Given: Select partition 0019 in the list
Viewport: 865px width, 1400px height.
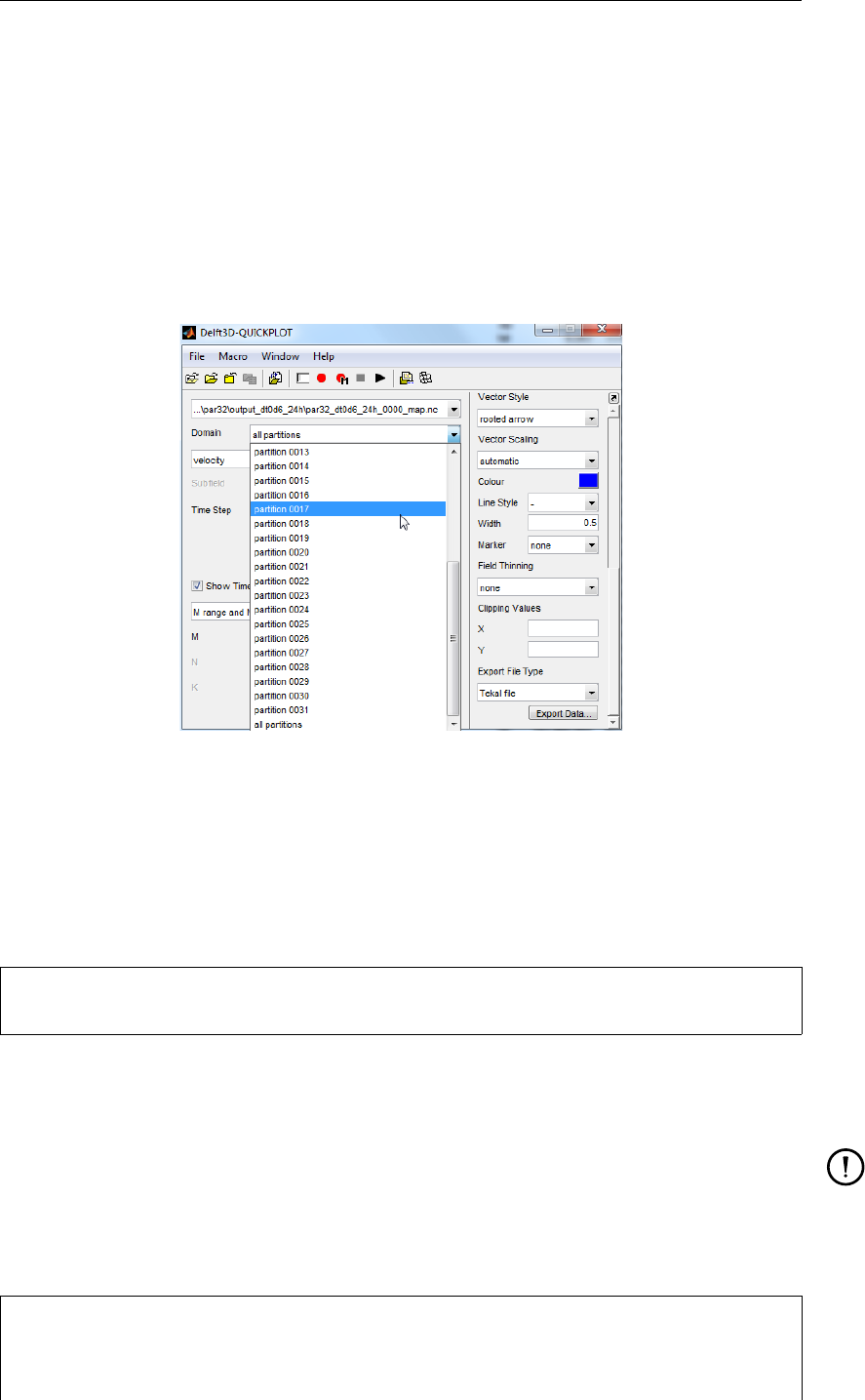Looking at the screenshot, I should (x=348, y=539).
